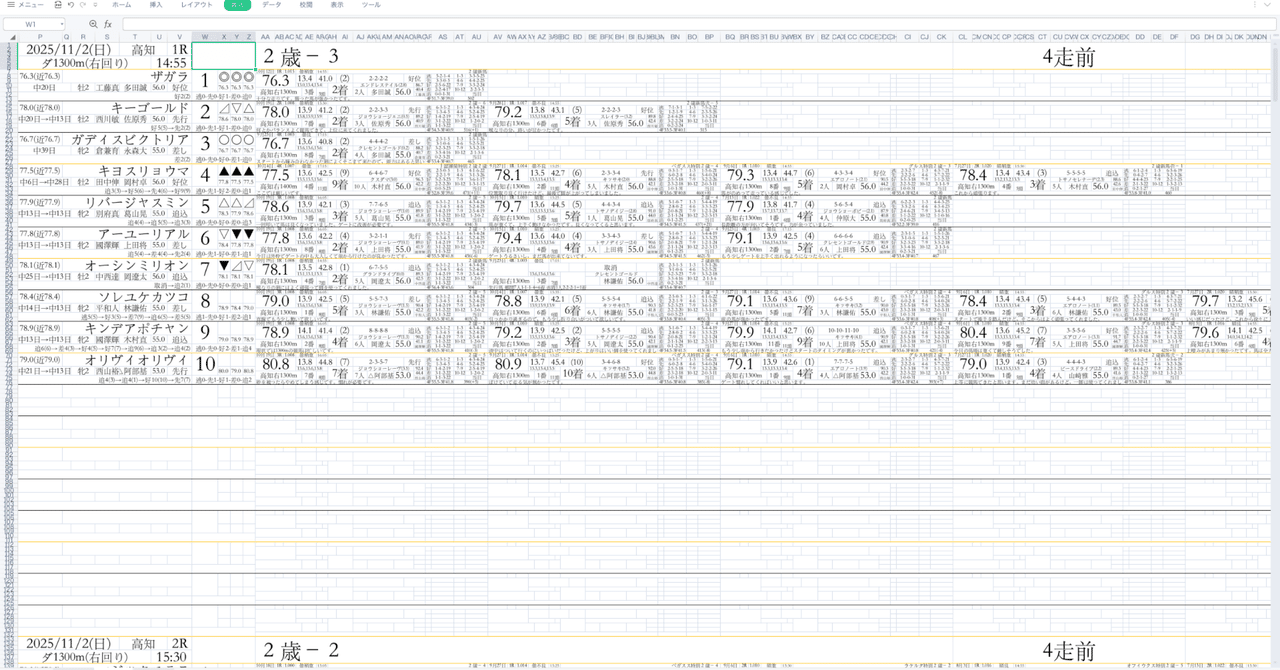The height and width of the screenshot is (670, 1280).
Task: Select column header AS
Action: tap(442, 37)
